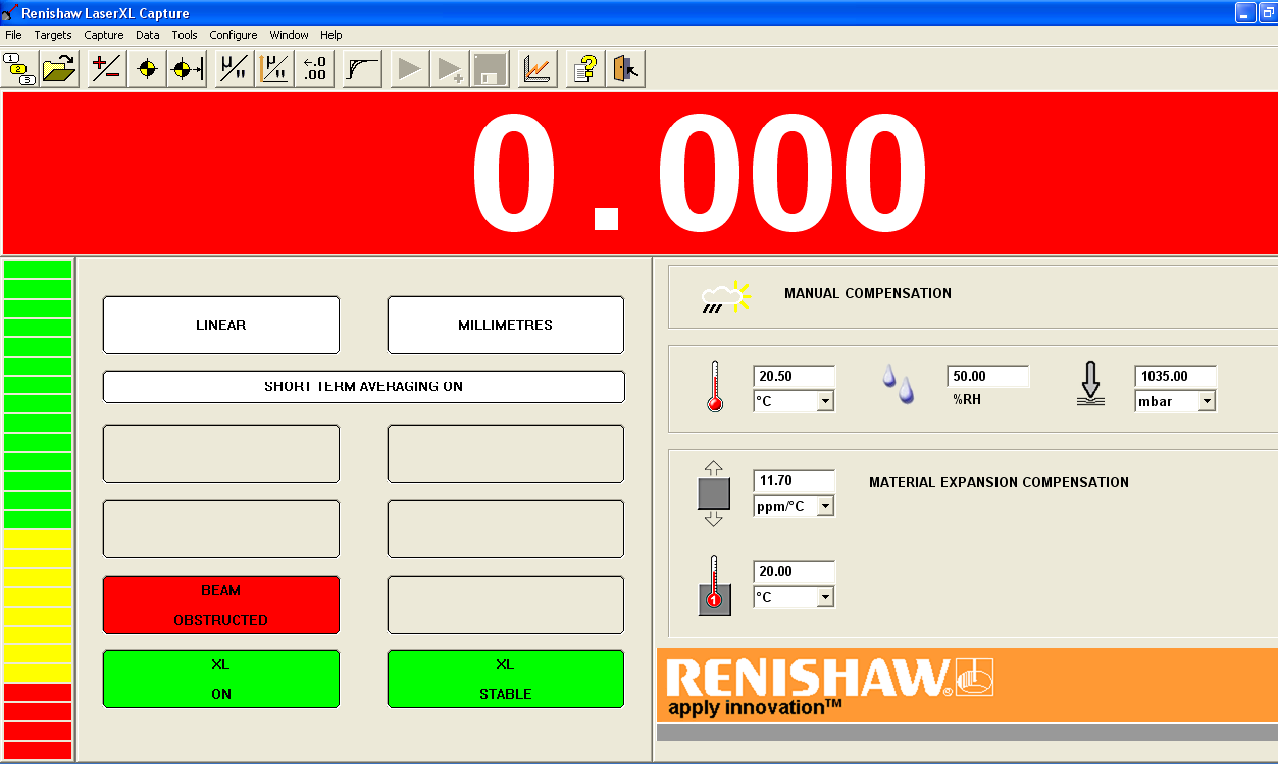Click the green XL STABLE status box
This screenshot has width=1278, height=764.
coord(505,679)
